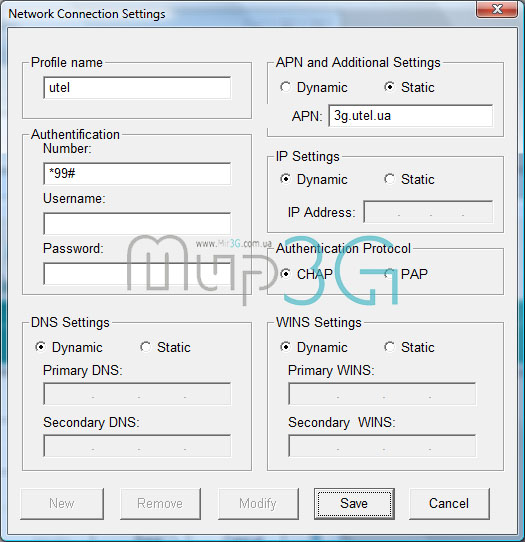Screen dimensions: 525x542
Task: Click the Password: label
Action: (x=73, y=248)
